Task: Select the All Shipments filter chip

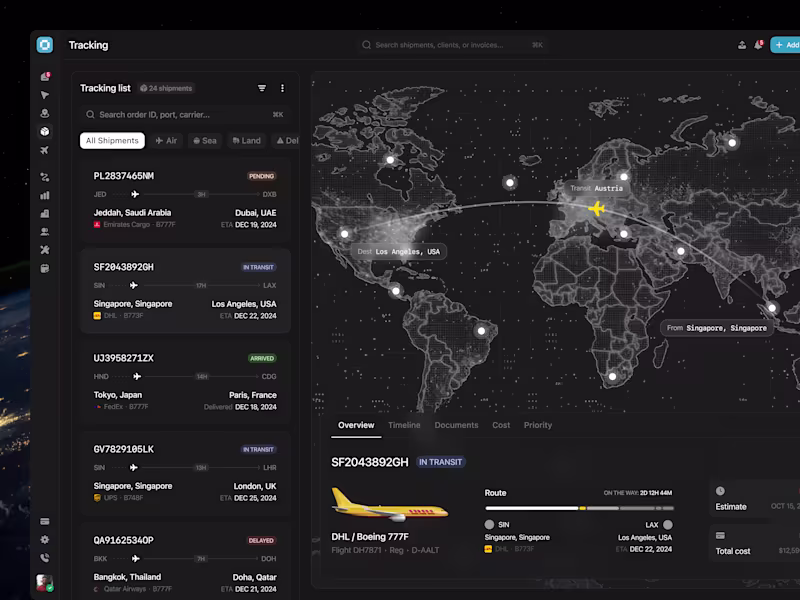Action: tap(112, 140)
